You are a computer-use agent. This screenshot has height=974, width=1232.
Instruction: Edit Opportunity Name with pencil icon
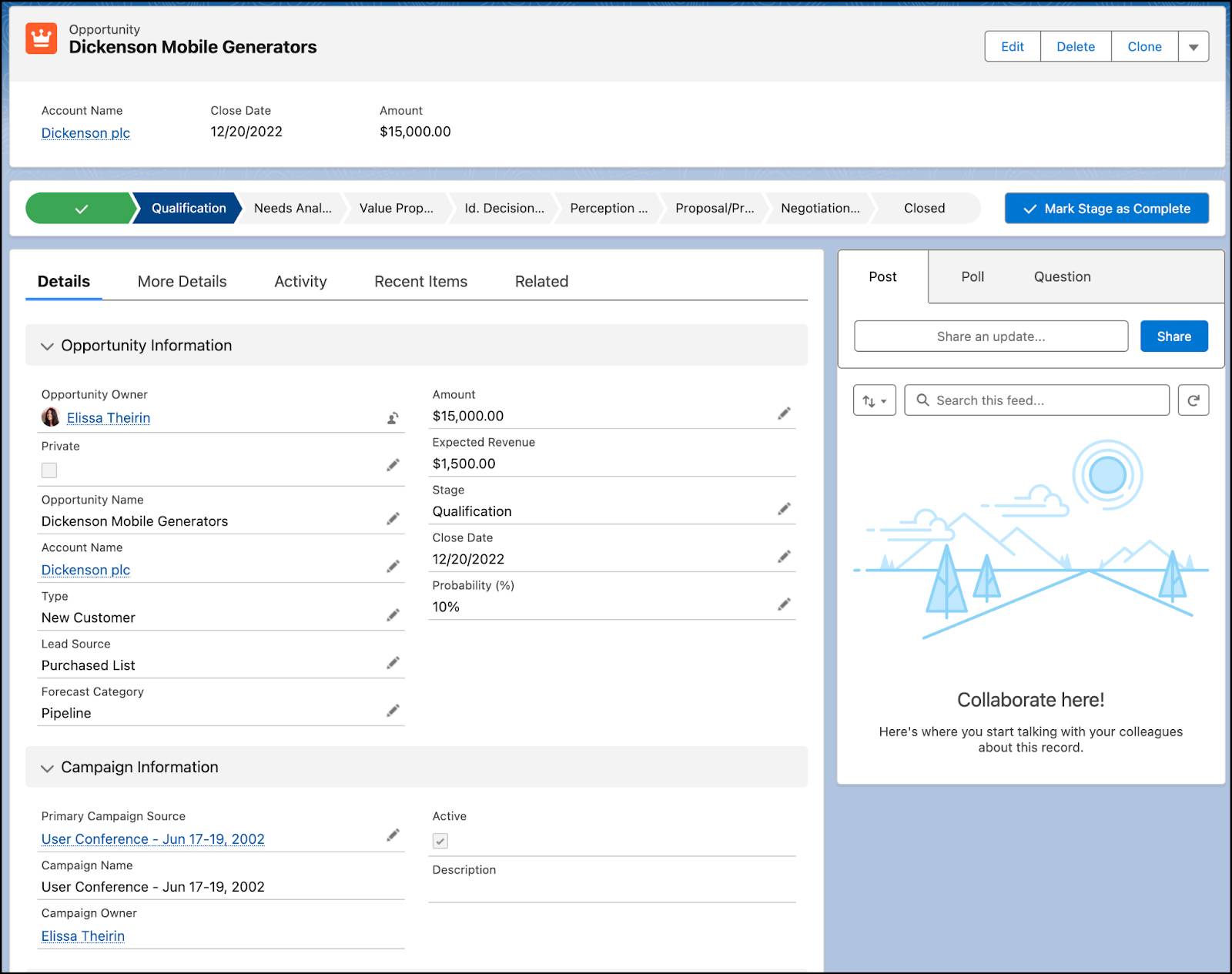coord(393,519)
